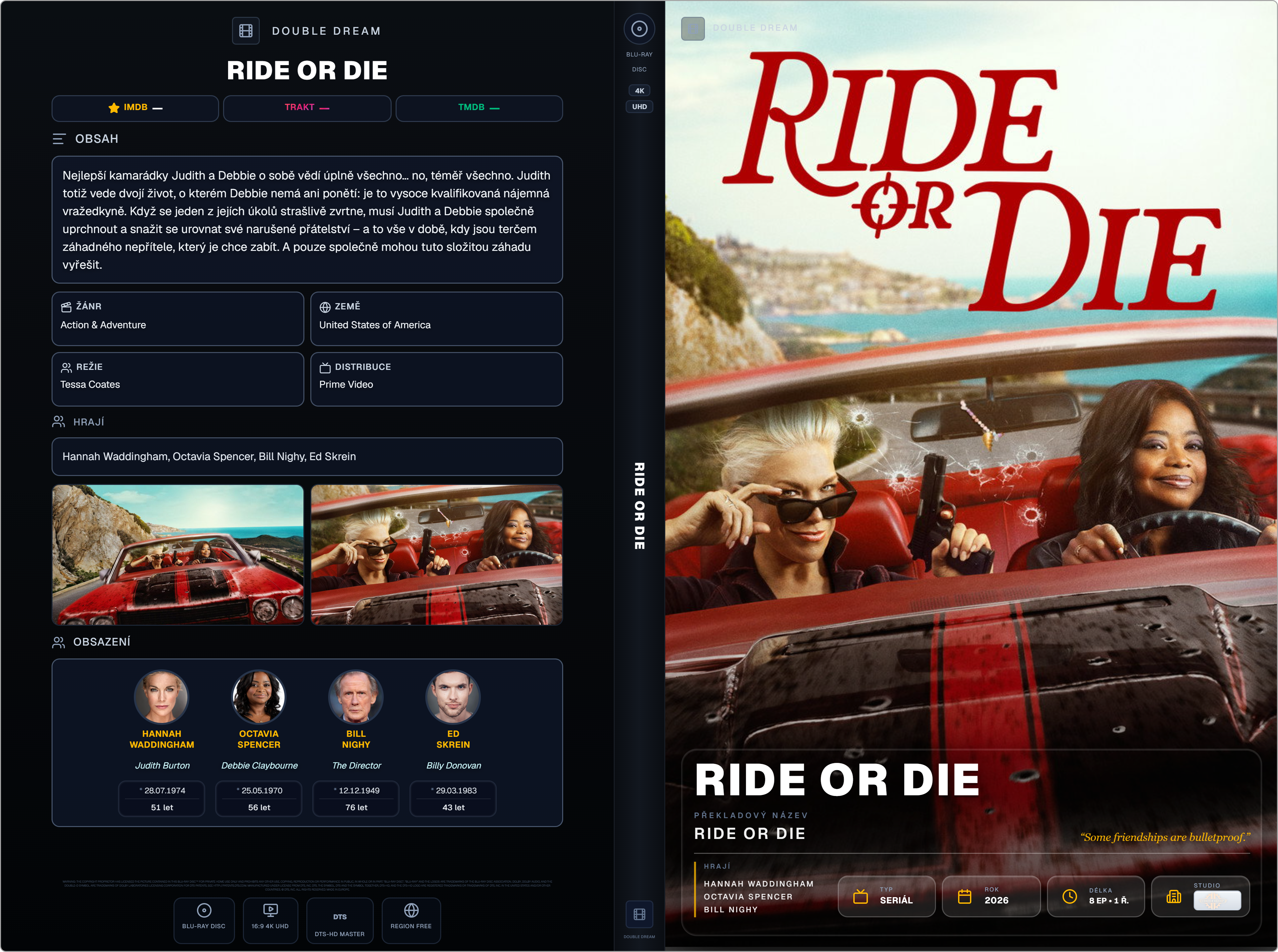Click the front cover 'RIDE OR DIE' large title

pyautogui.click(x=837, y=780)
